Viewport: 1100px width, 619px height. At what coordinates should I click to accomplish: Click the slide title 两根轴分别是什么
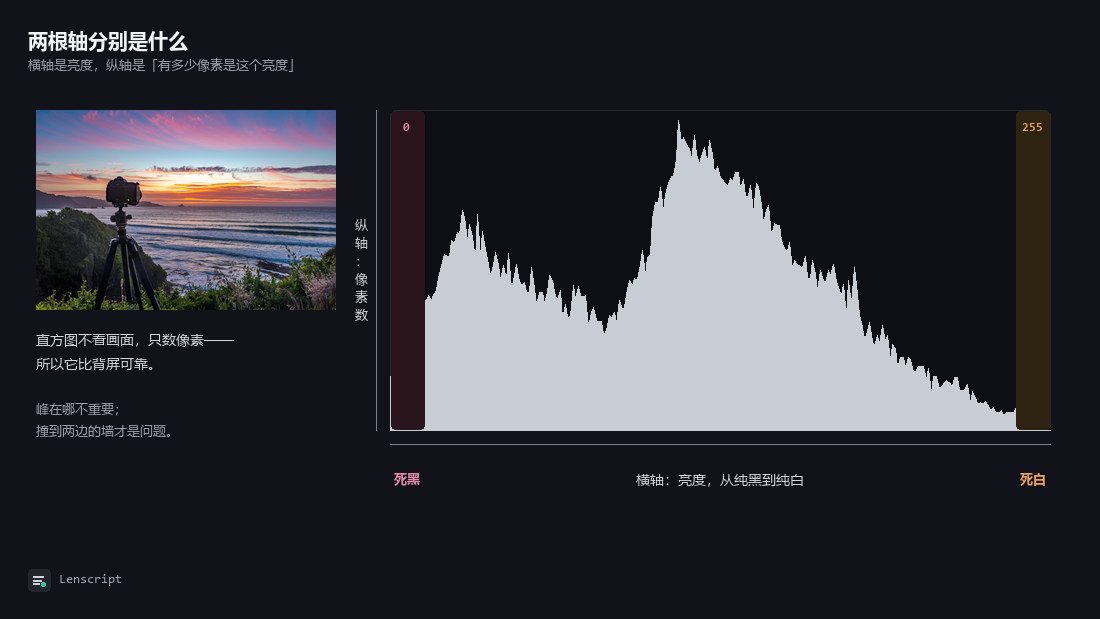click(x=108, y=41)
